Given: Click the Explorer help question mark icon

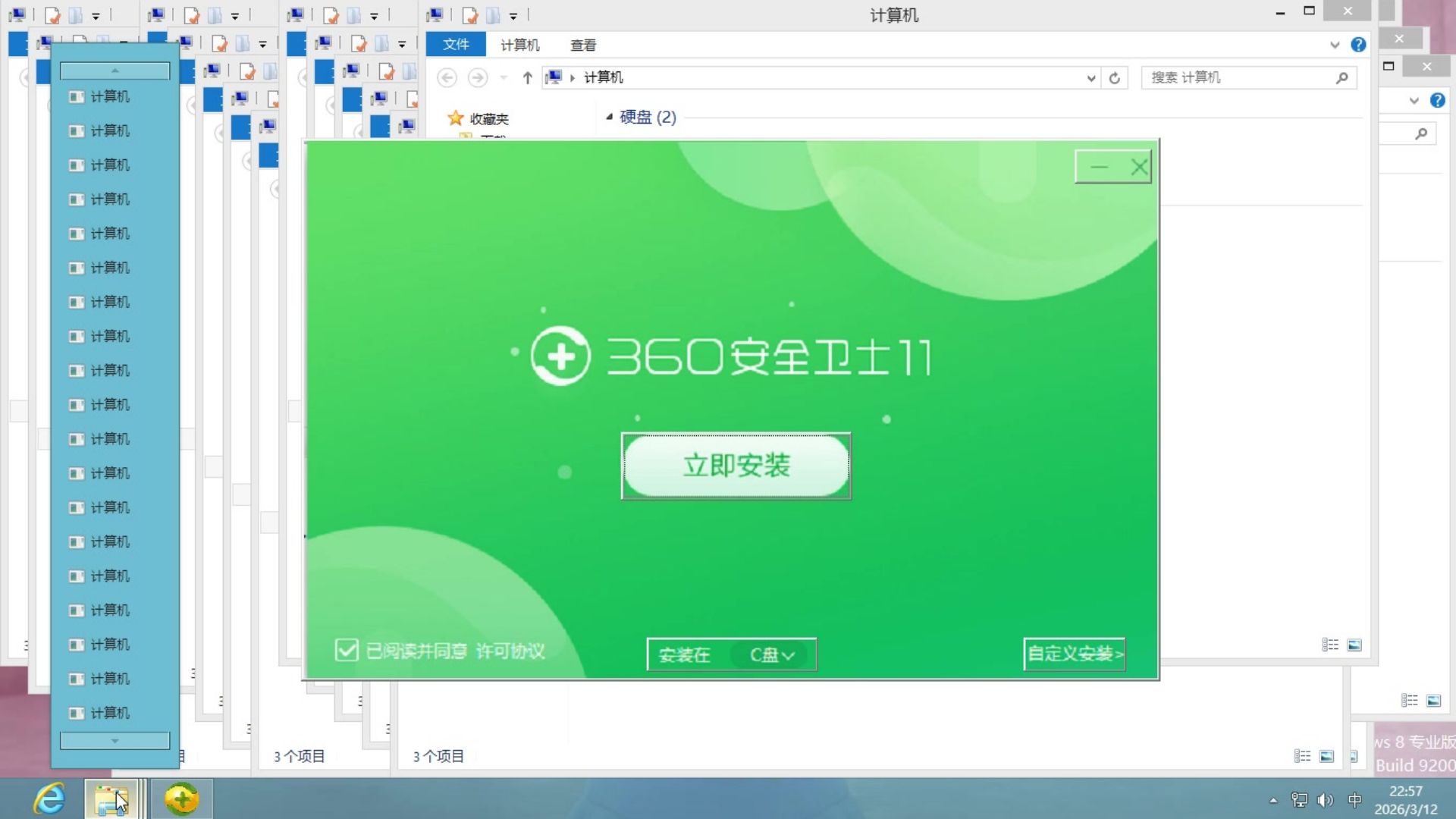Looking at the screenshot, I should [x=1358, y=45].
